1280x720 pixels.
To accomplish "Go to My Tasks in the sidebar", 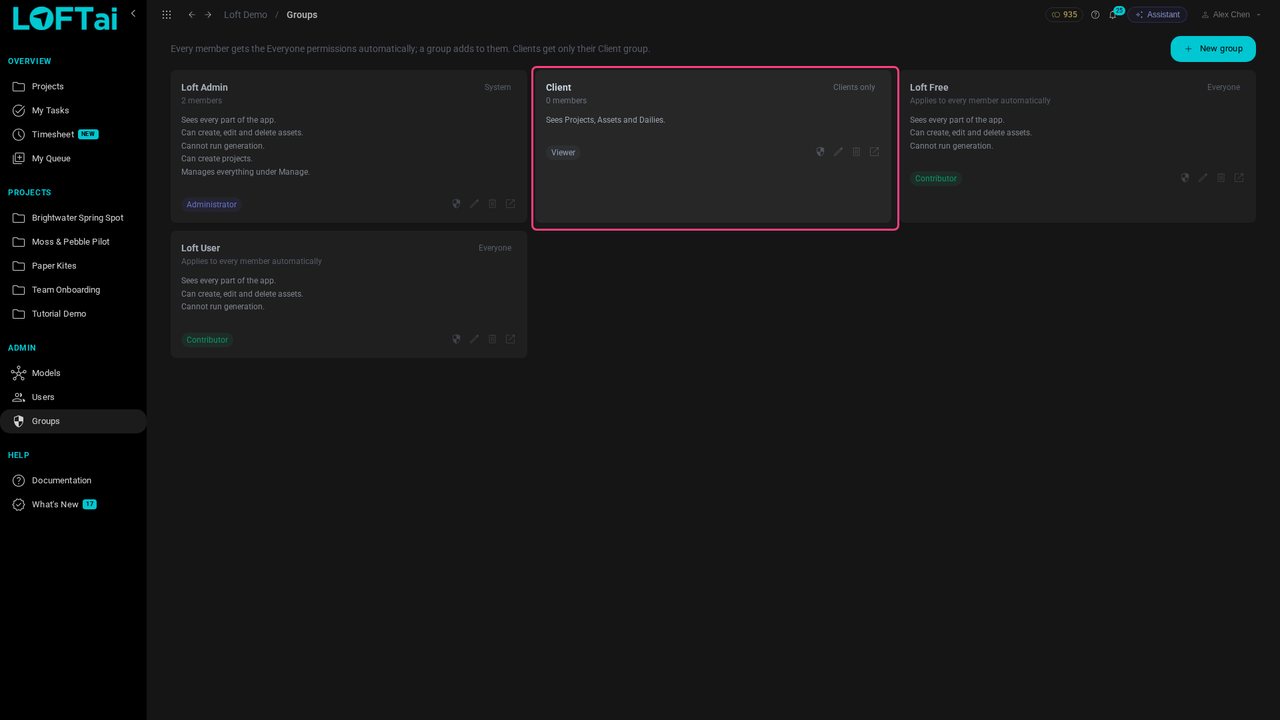I will [x=73, y=111].
